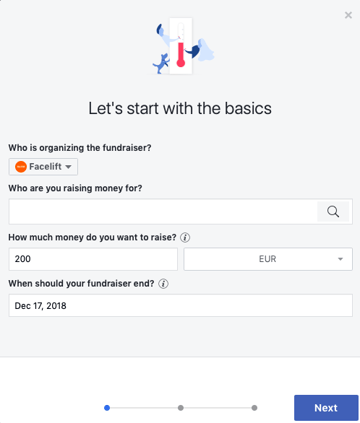360x423 pixels.
Task: Select the second progress step dot
Action: click(x=181, y=408)
